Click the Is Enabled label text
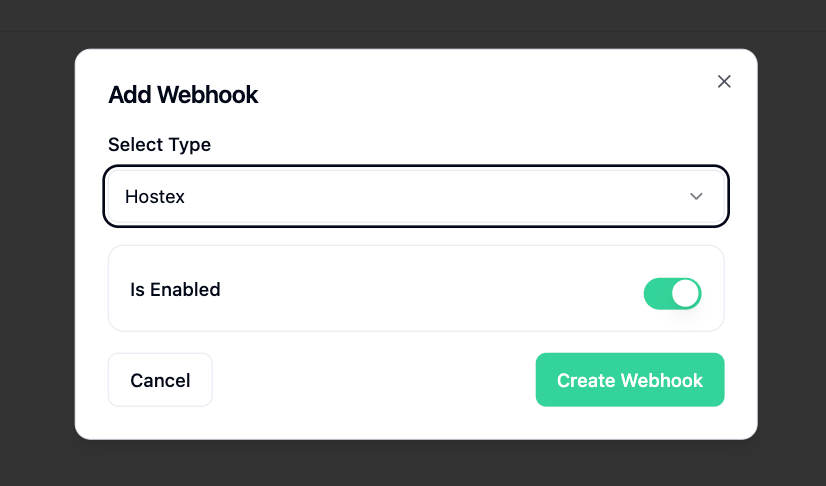 point(175,290)
